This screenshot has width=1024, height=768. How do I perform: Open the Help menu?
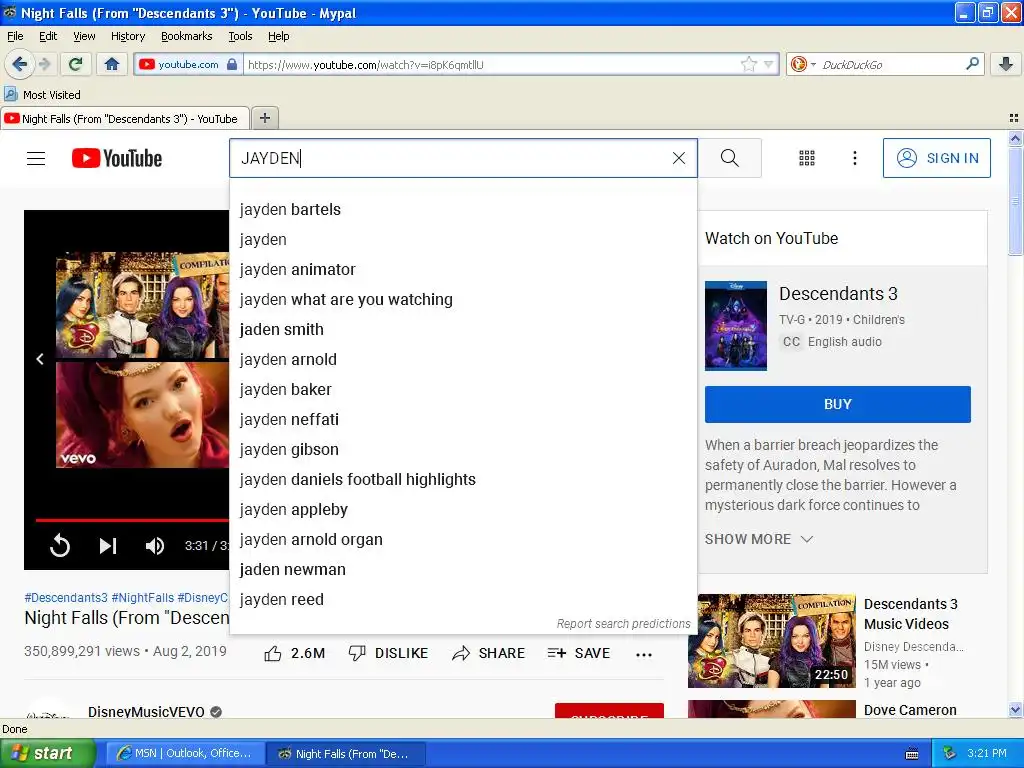pos(278,36)
